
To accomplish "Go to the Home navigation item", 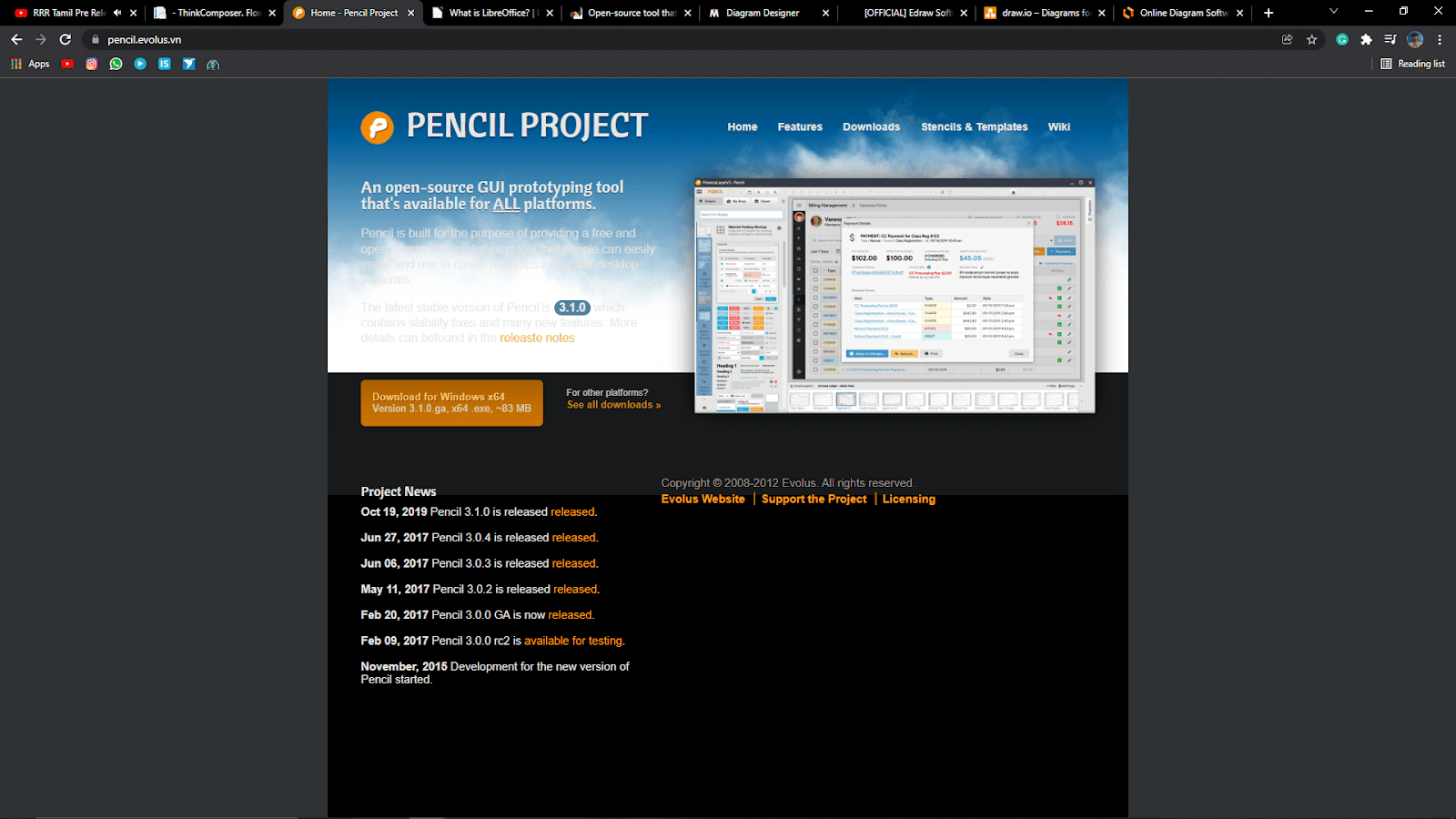I will pyautogui.click(x=743, y=127).
